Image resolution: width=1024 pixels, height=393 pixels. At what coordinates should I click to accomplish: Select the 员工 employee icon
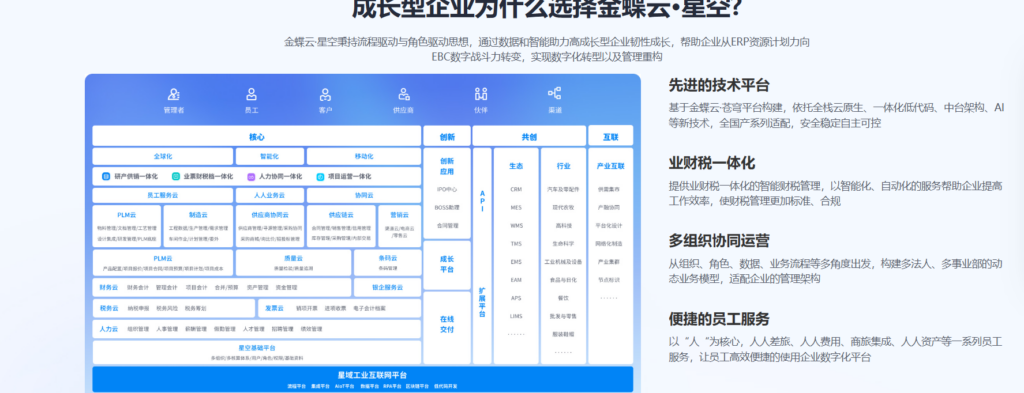pyautogui.click(x=251, y=94)
